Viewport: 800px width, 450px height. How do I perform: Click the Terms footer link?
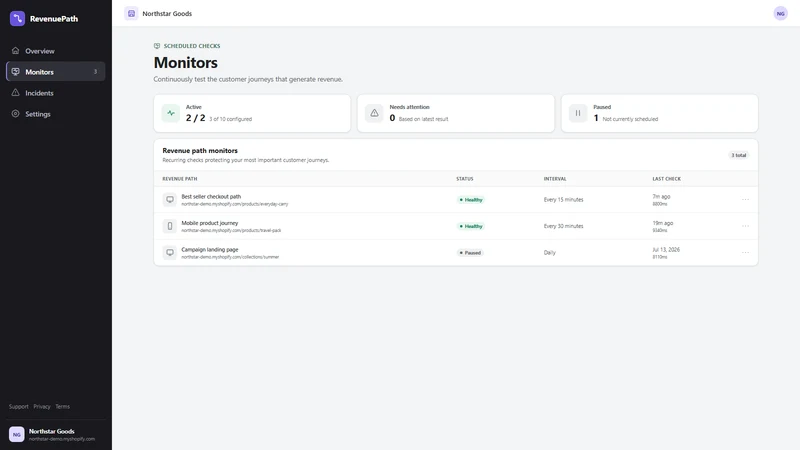click(62, 407)
